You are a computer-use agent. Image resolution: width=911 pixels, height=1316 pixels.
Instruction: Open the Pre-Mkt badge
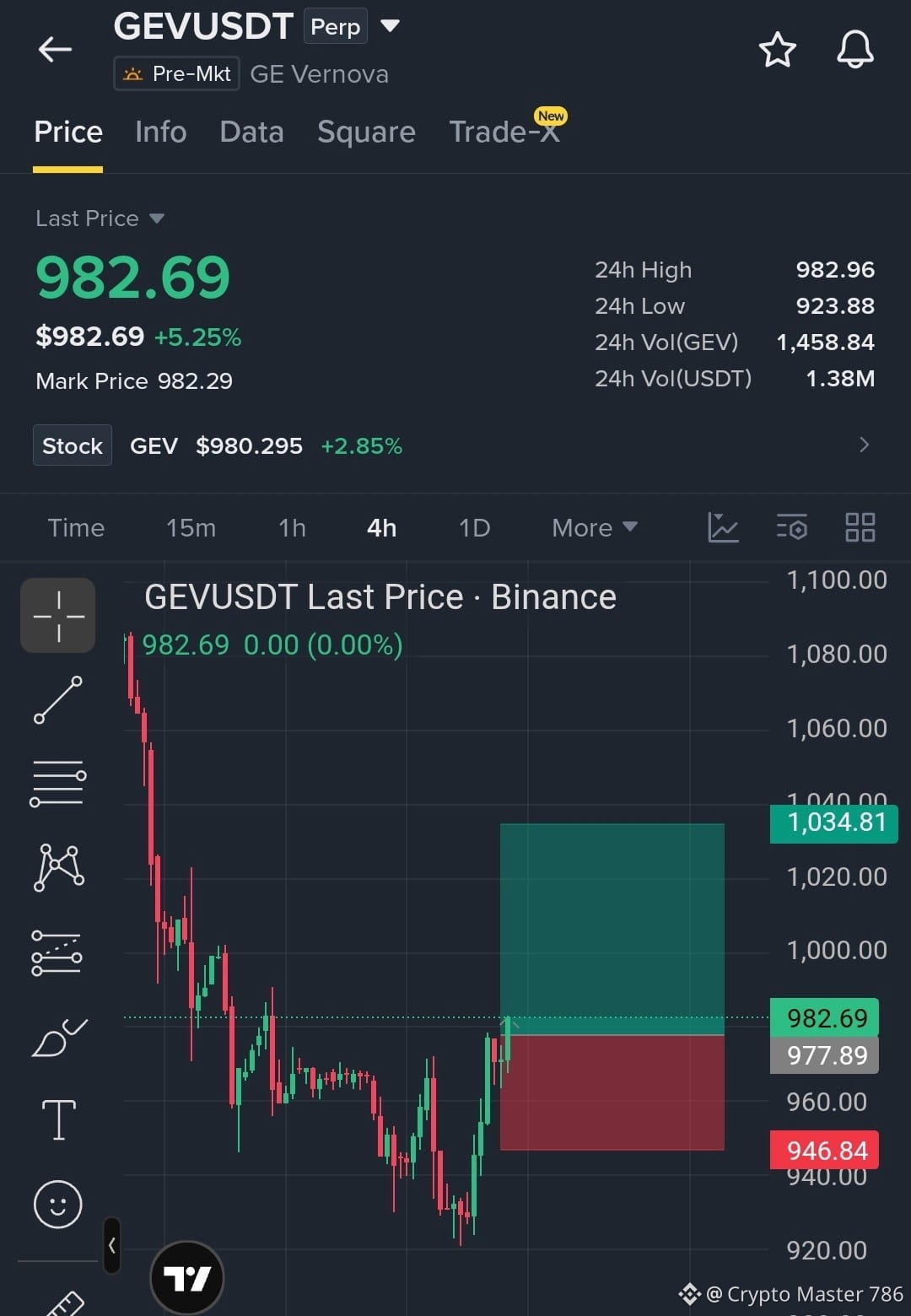[x=177, y=74]
